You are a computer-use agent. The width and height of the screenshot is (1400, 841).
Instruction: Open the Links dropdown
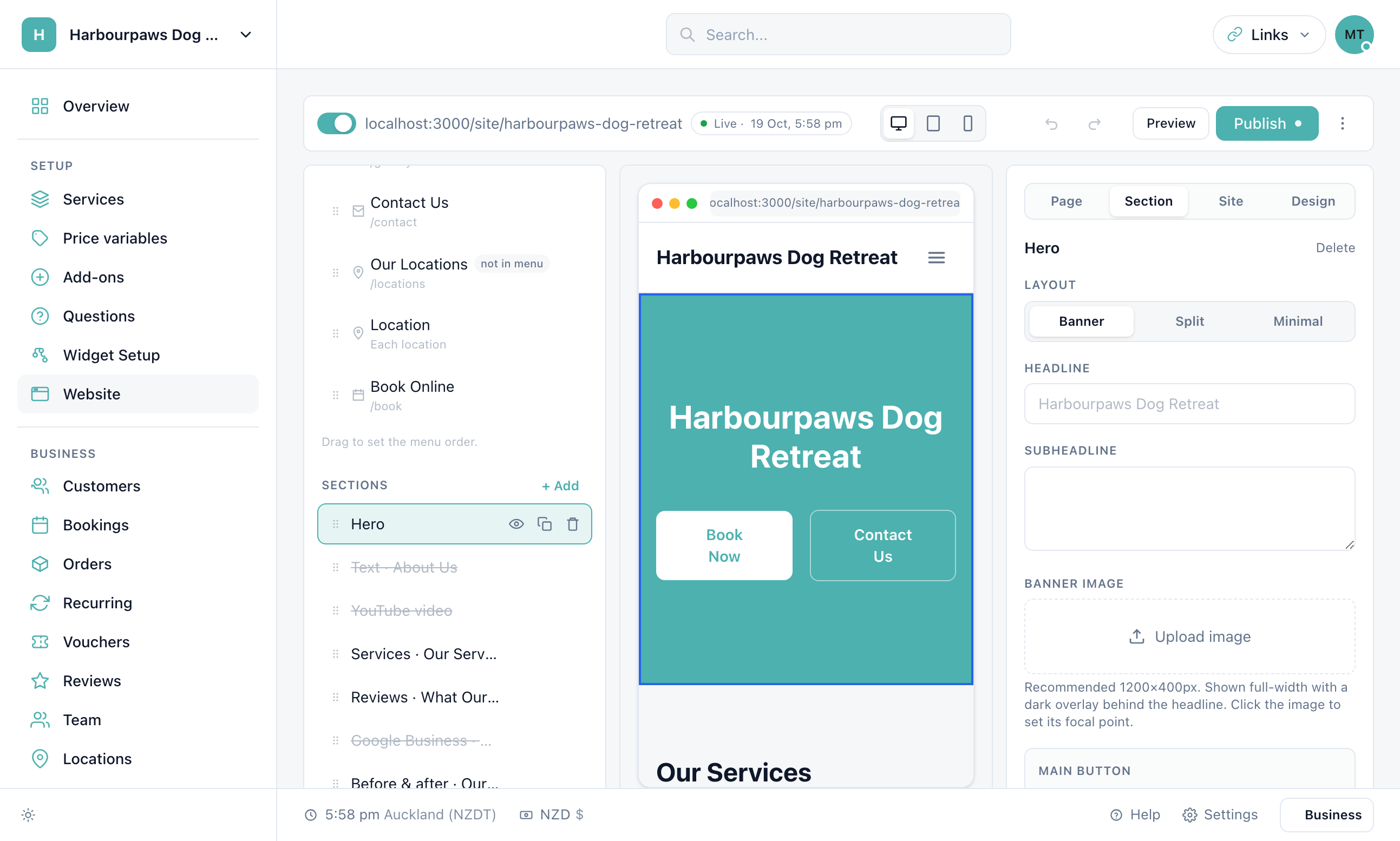[1268, 35]
